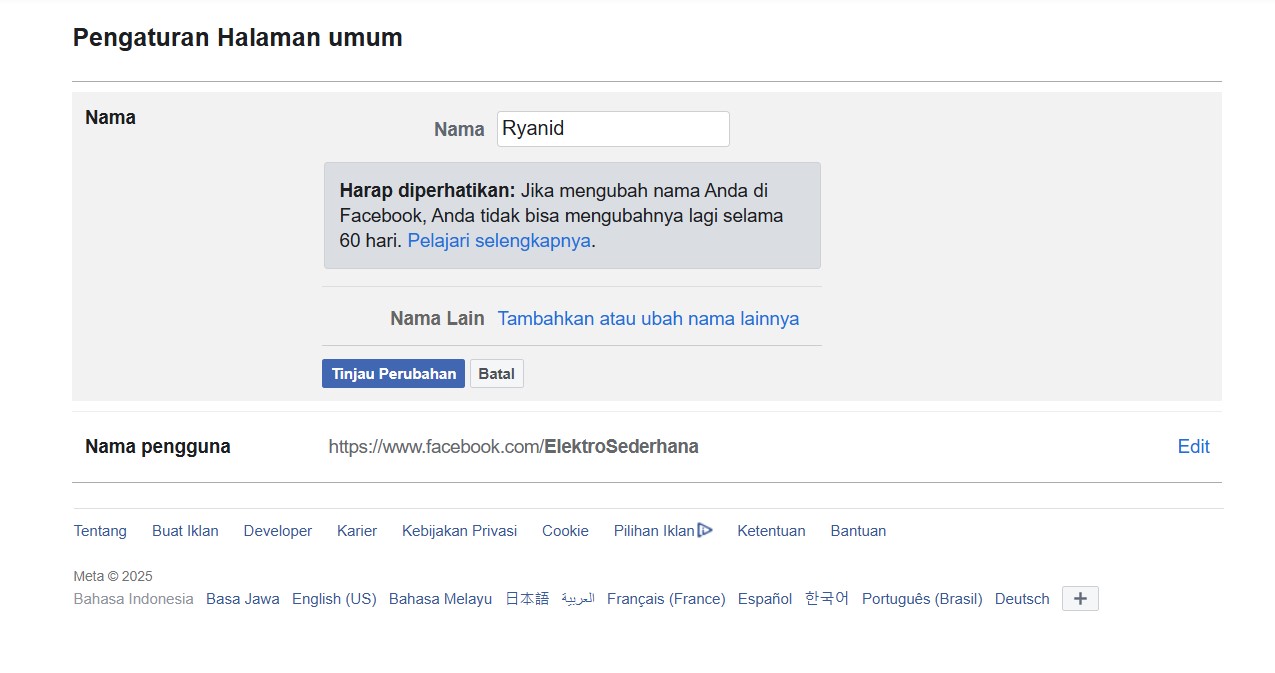Click the Nama text input field
The height and width of the screenshot is (673, 1275).
tap(612, 129)
